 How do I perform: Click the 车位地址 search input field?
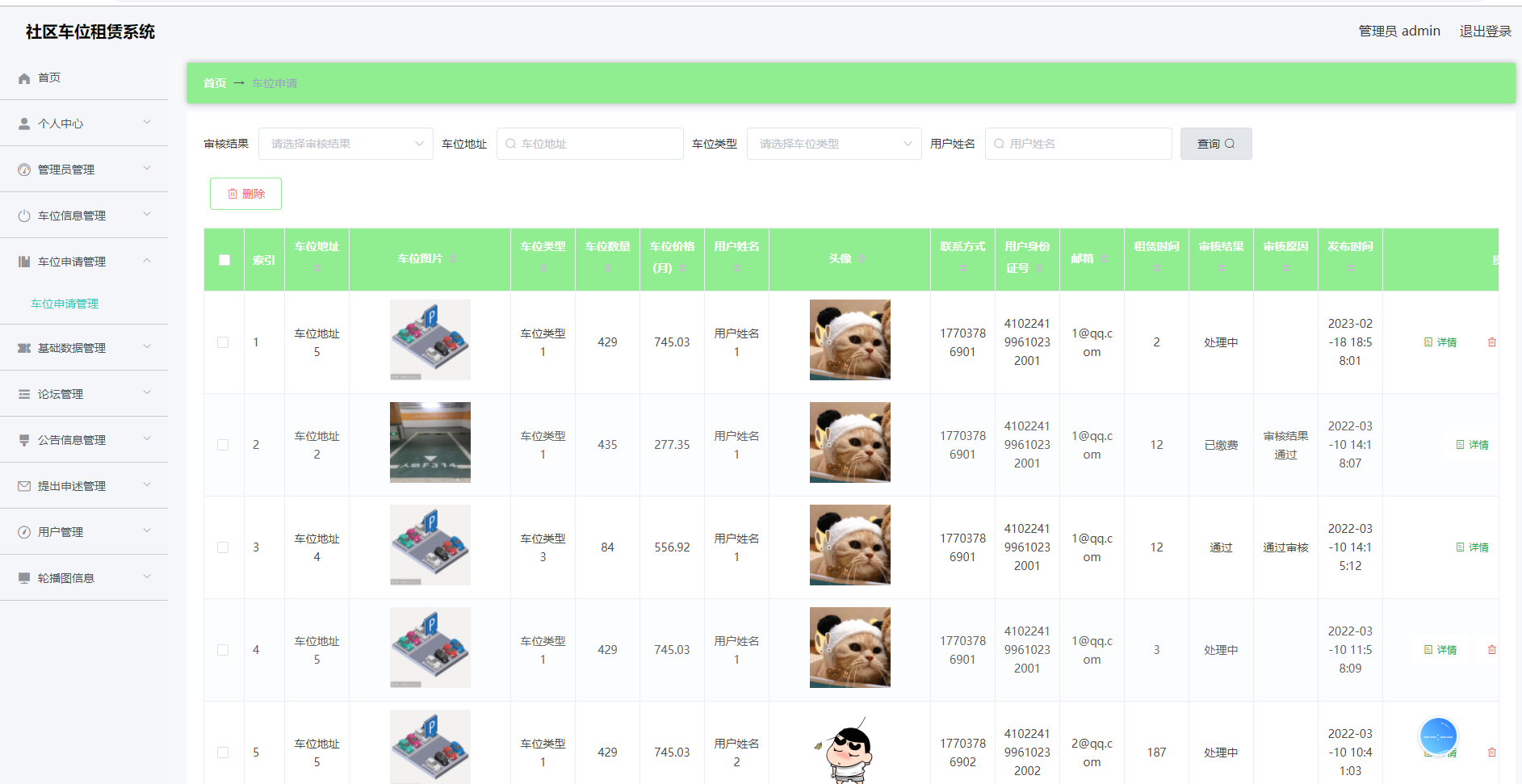pos(589,143)
